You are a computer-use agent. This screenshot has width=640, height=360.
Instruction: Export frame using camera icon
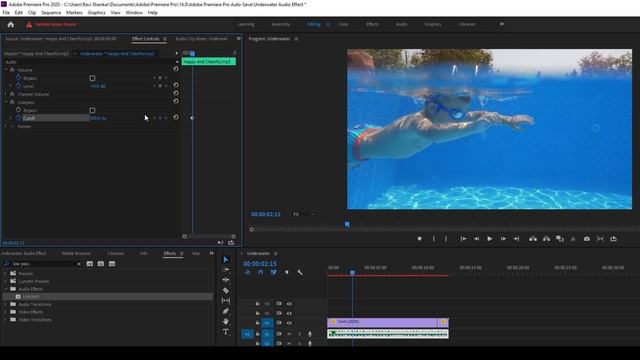587,239
